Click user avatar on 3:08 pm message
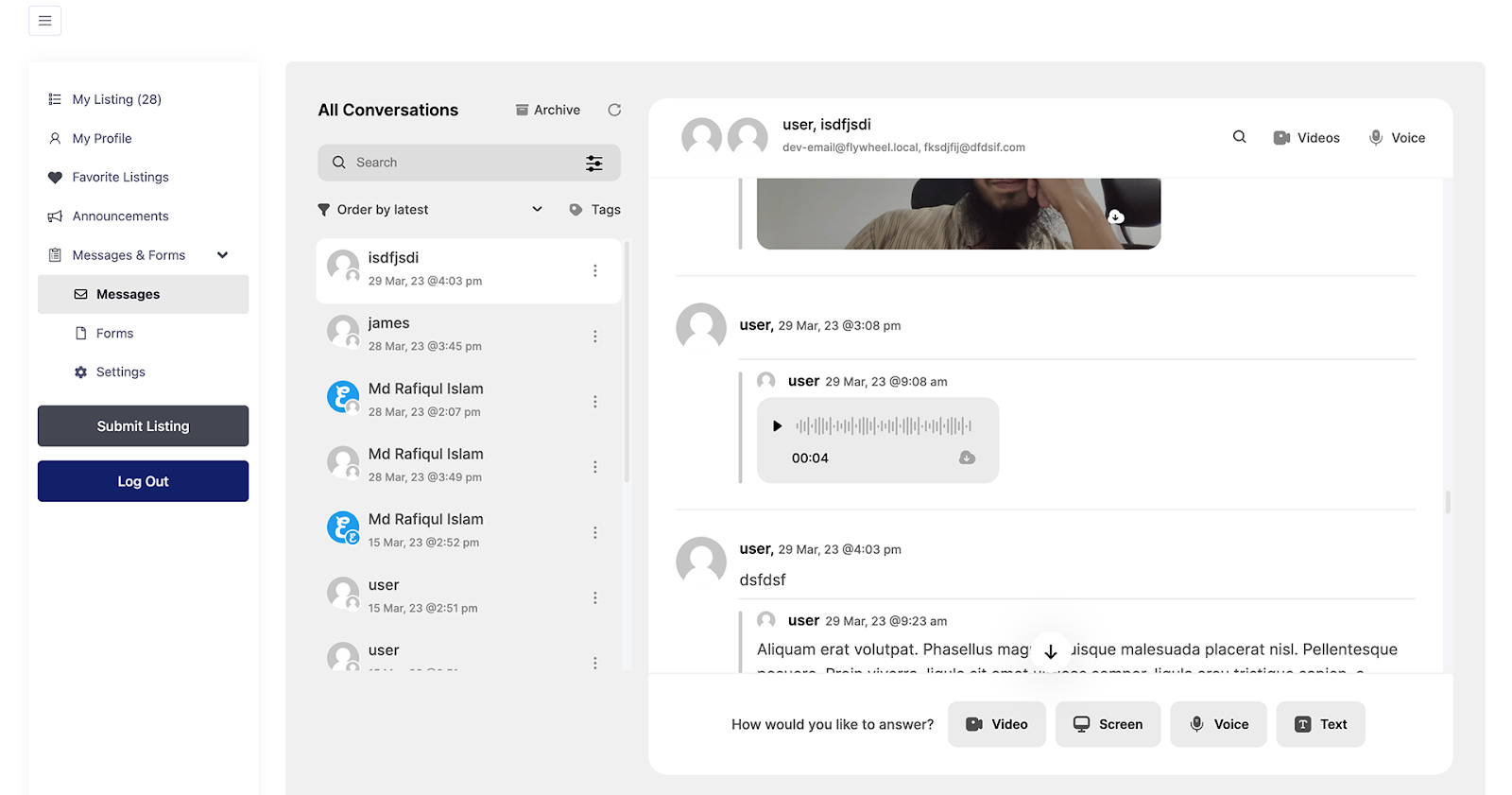This screenshot has width=1512, height=795. 701,328
